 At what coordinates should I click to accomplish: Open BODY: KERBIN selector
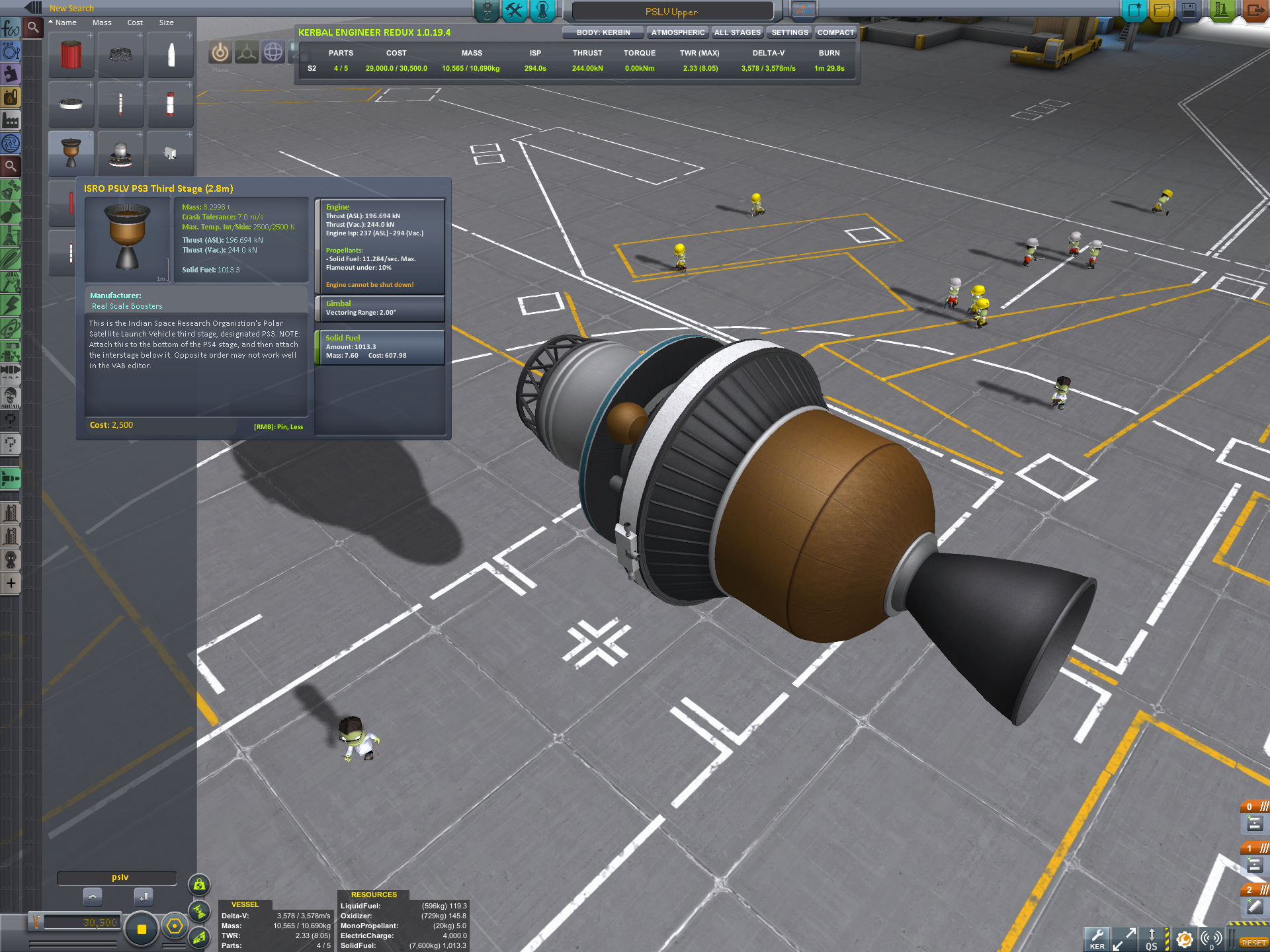tap(603, 32)
